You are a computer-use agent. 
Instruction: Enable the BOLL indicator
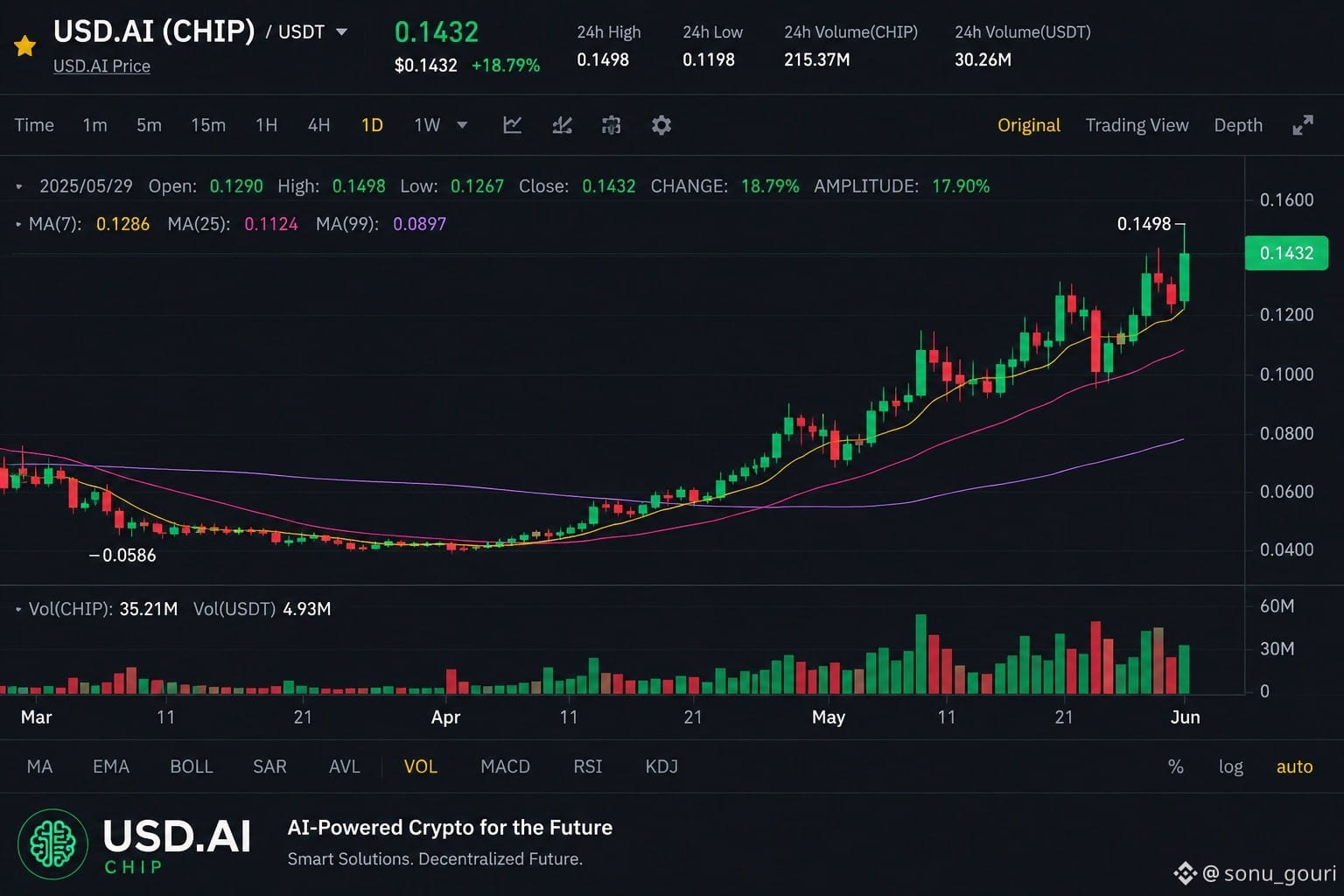tap(192, 766)
